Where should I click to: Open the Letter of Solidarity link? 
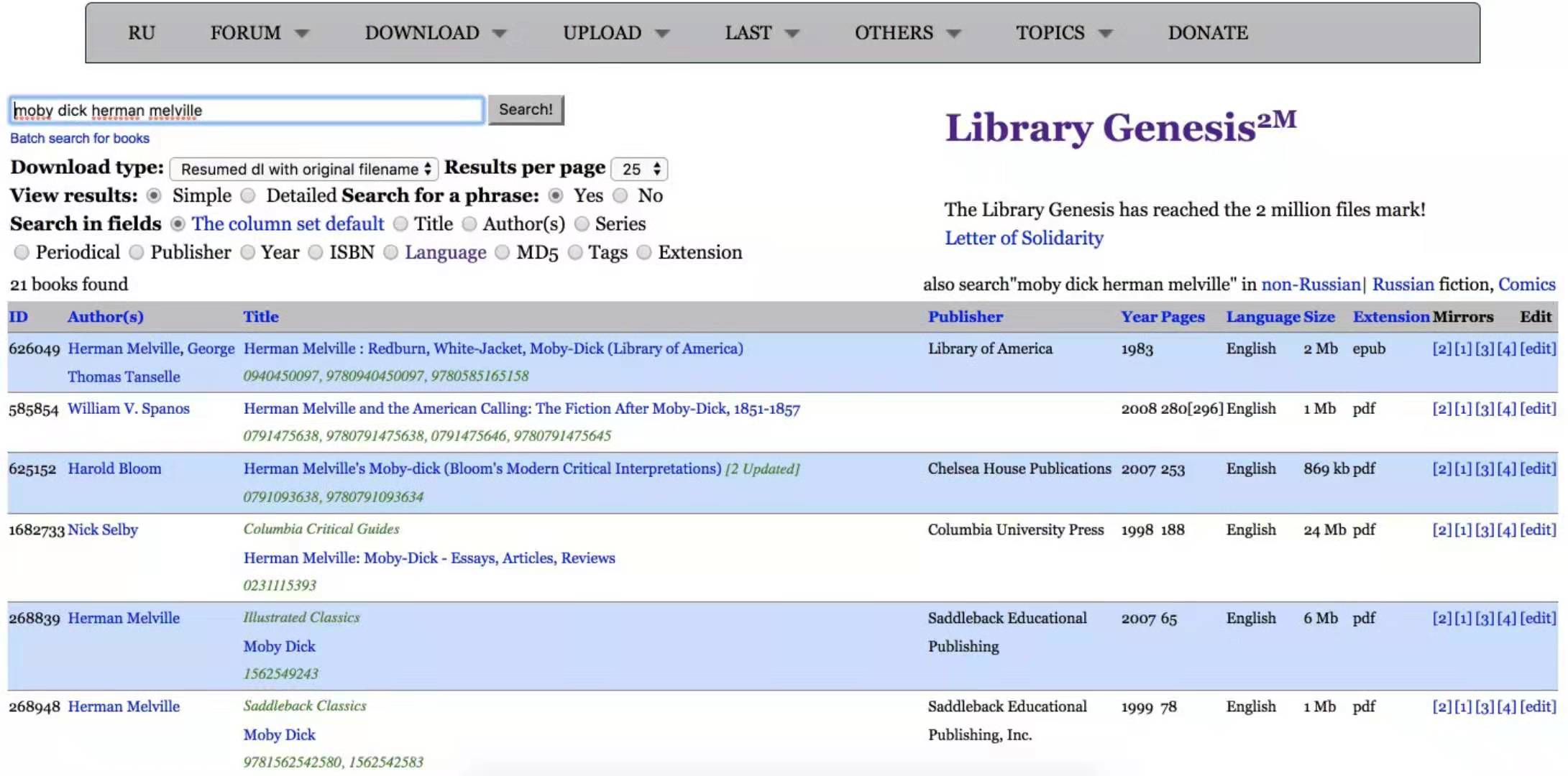(1024, 238)
